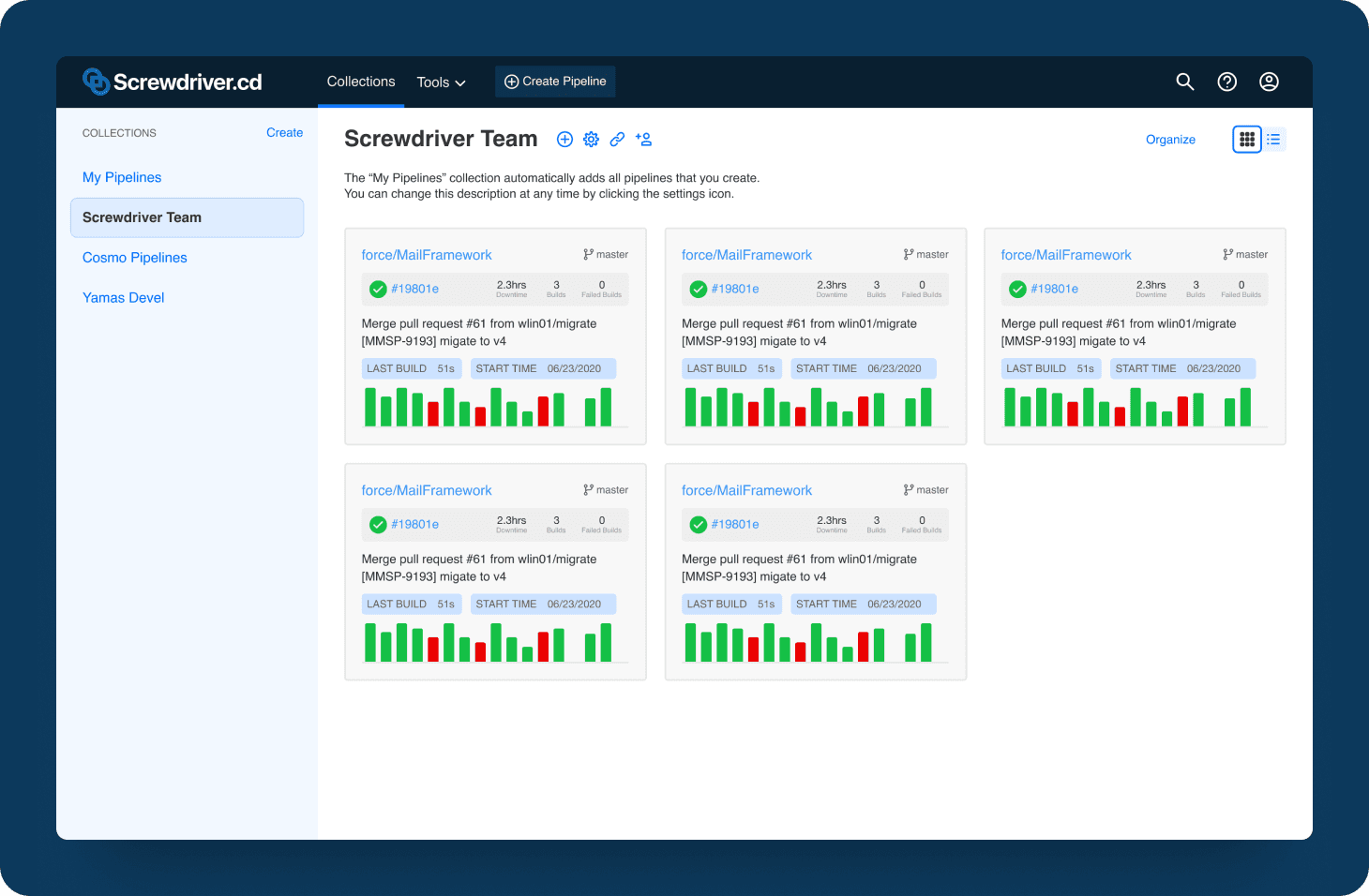Open the Collections tab
Image resolution: width=1369 pixels, height=896 pixels.
coord(361,82)
